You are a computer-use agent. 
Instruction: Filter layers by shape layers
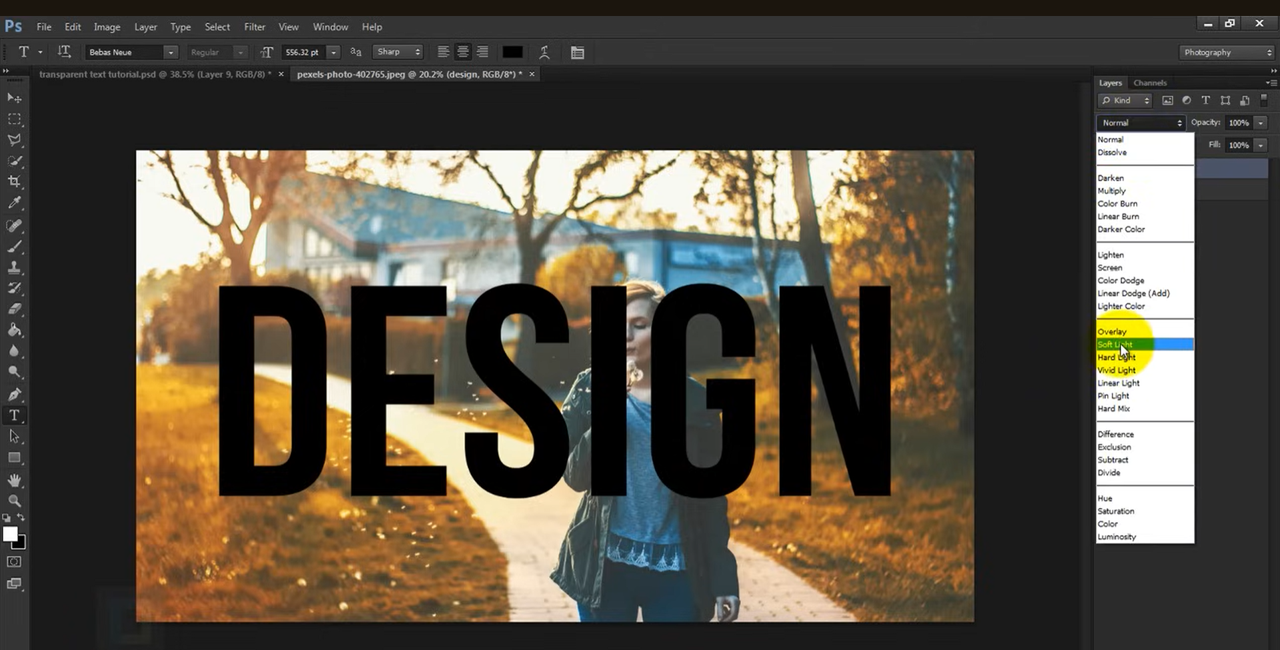[x=1225, y=100]
